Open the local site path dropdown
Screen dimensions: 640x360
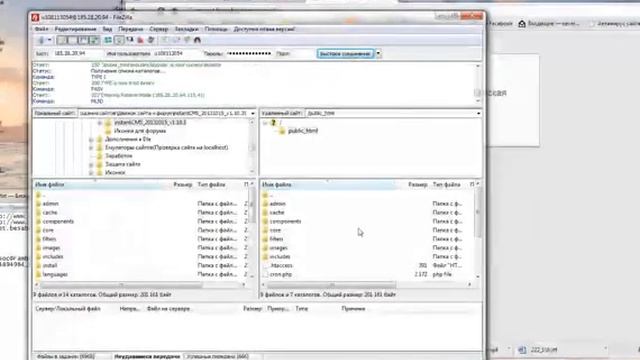click(x=253, y=113)
